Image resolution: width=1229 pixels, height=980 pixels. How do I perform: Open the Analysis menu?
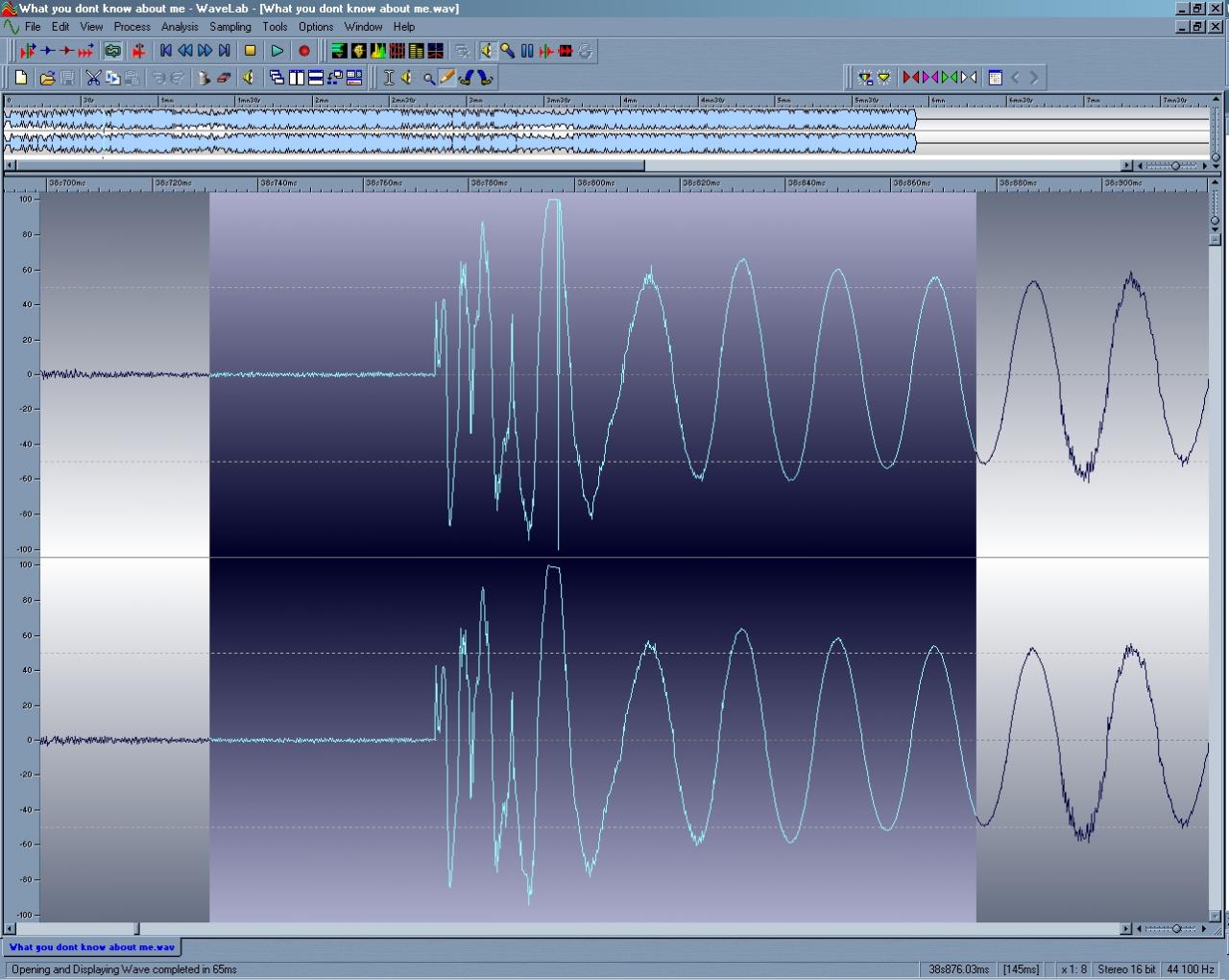[180, 27]
